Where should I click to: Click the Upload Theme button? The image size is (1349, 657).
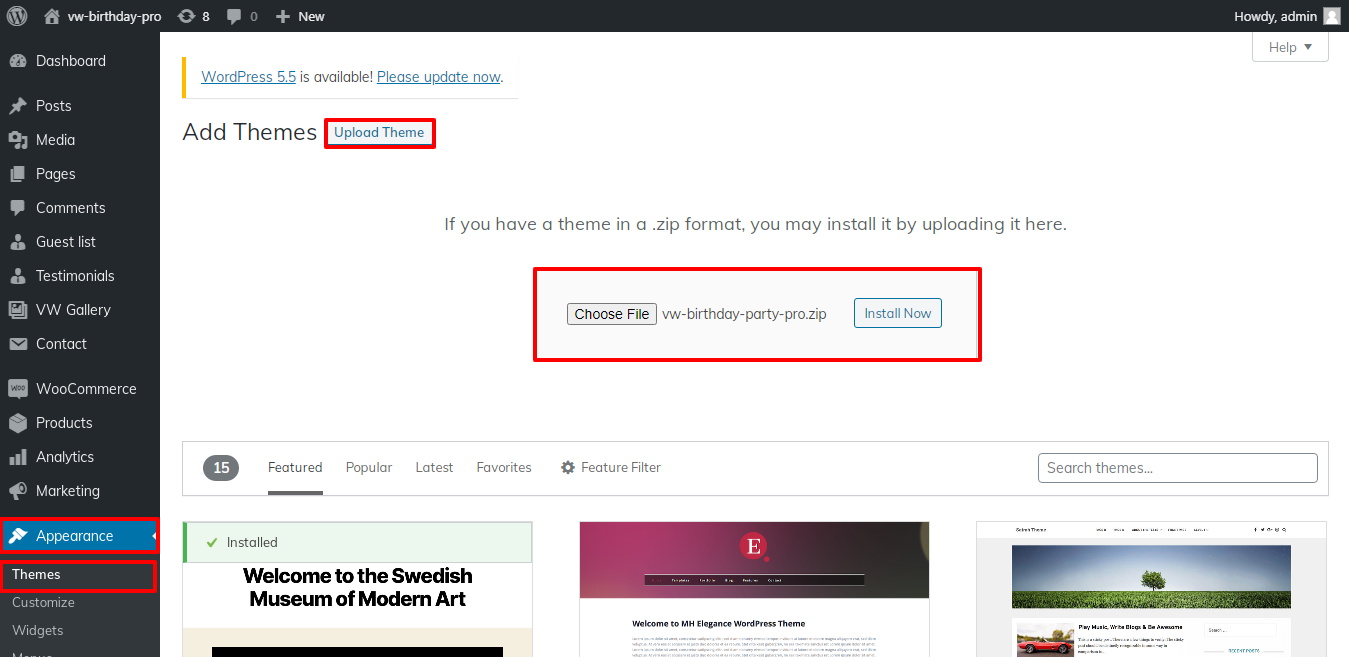point(379,133)
